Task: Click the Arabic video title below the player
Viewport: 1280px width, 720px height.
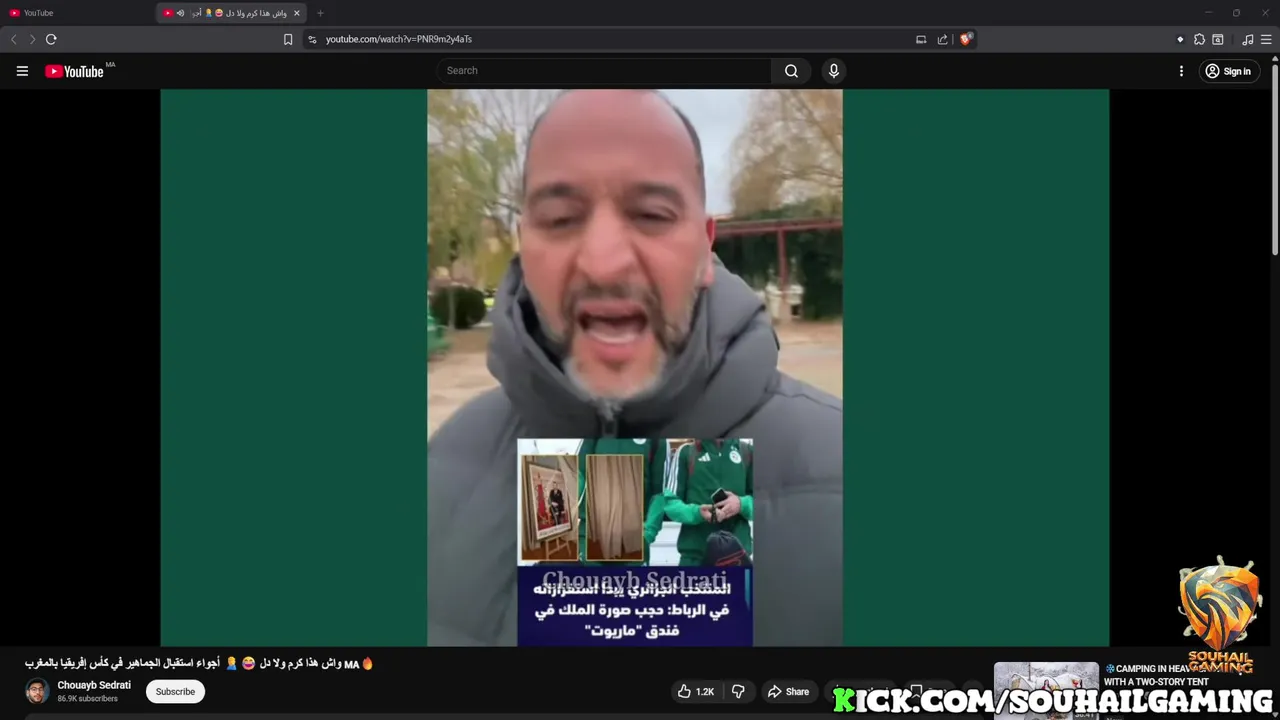Action: 199,663
